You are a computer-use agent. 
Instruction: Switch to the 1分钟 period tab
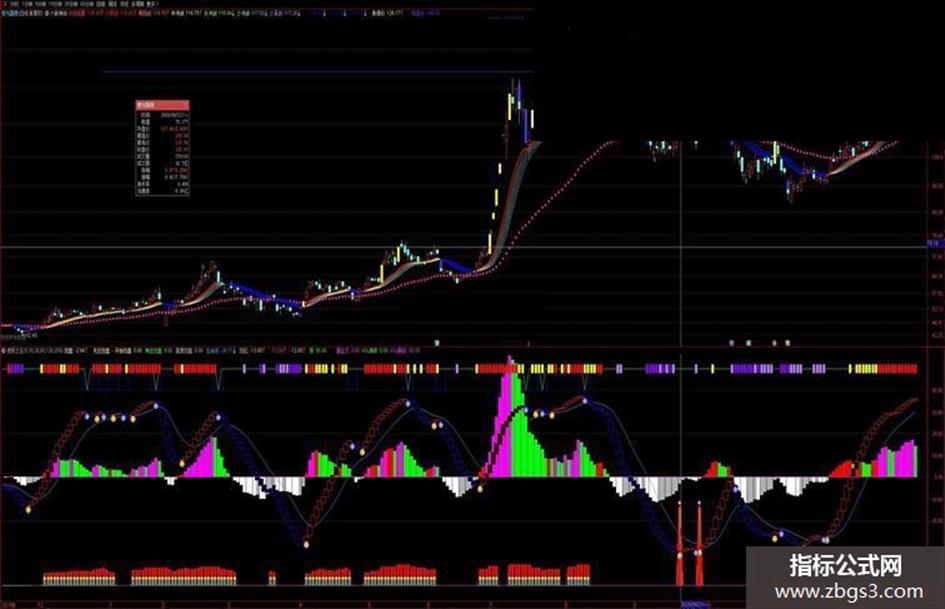tap(28, 4)
